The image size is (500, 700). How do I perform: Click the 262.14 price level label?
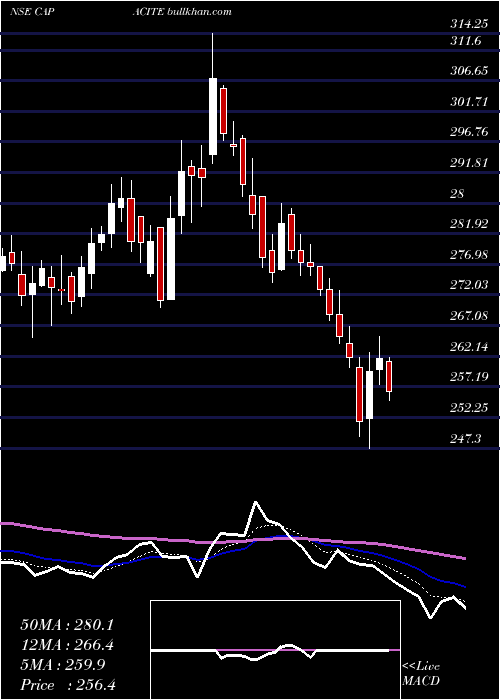pos(468,347)
